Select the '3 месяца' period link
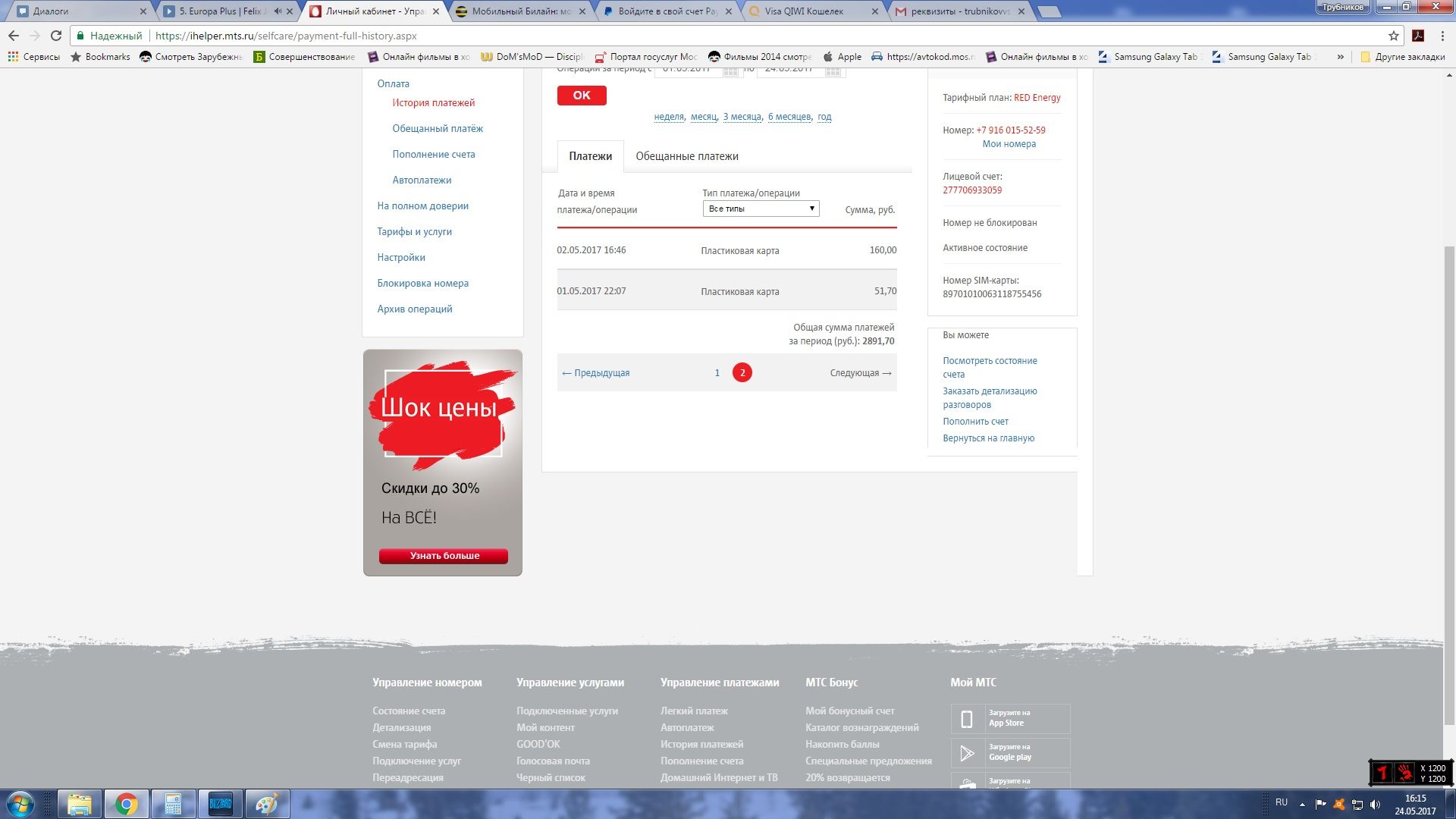Screen dimensions: 1456x819 [x=742, y=117]
